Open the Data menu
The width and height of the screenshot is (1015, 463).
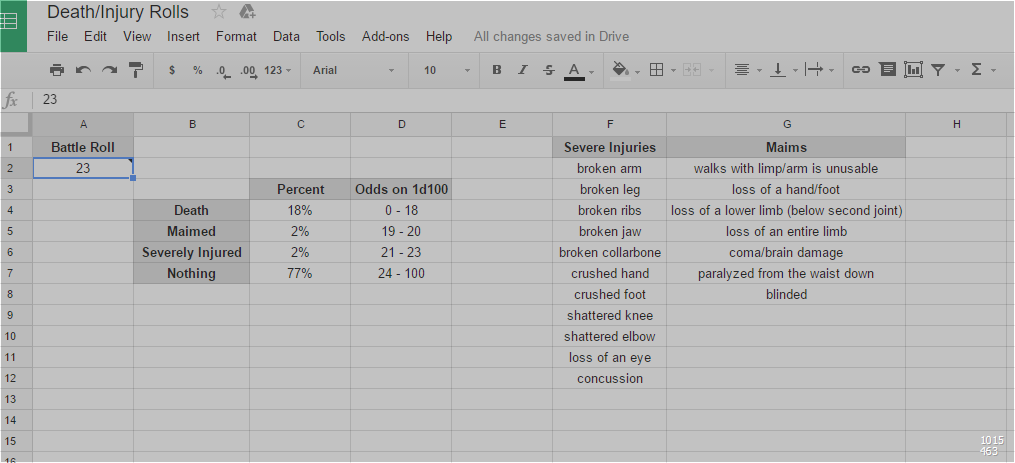[286, 36]
